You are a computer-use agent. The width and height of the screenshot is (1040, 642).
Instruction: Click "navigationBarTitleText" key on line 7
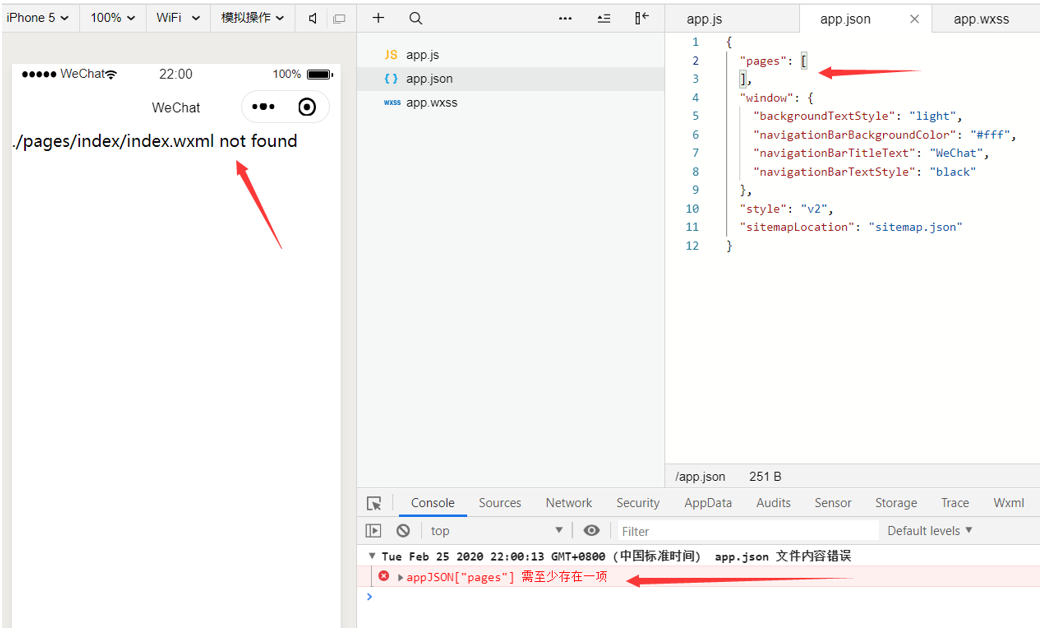tap(834, 153)
